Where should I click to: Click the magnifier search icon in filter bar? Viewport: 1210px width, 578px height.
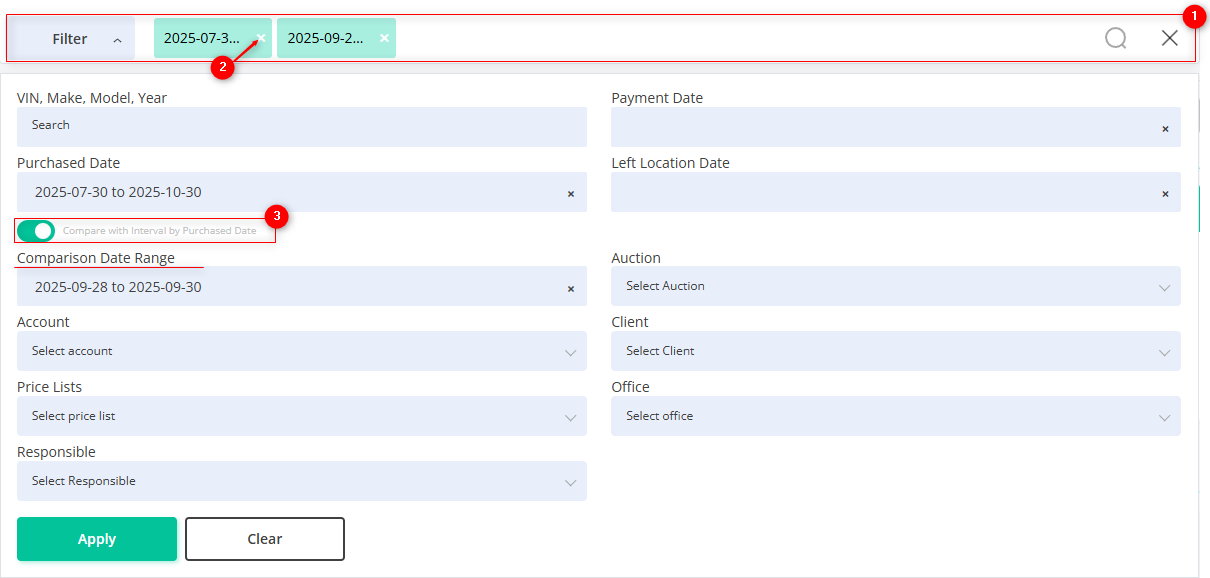tap(1115, 39)
